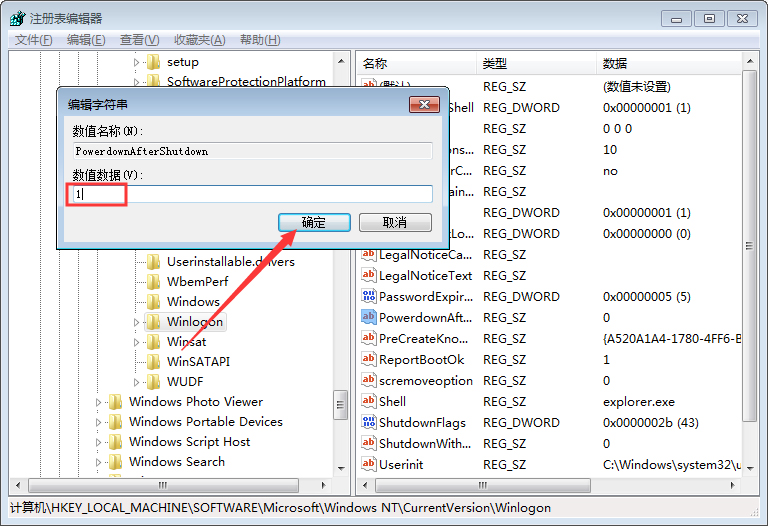The width and height of the screenshot is (768, 526).
Task: Expand the Windows Search tree node
Action: [99, 462]
